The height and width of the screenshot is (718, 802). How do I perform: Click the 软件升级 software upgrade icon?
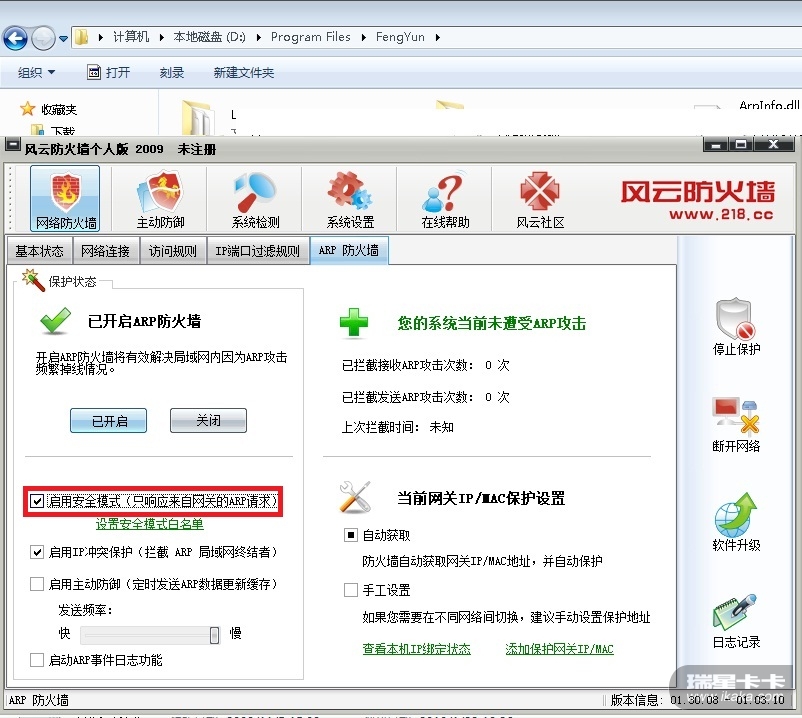(736, 514)
